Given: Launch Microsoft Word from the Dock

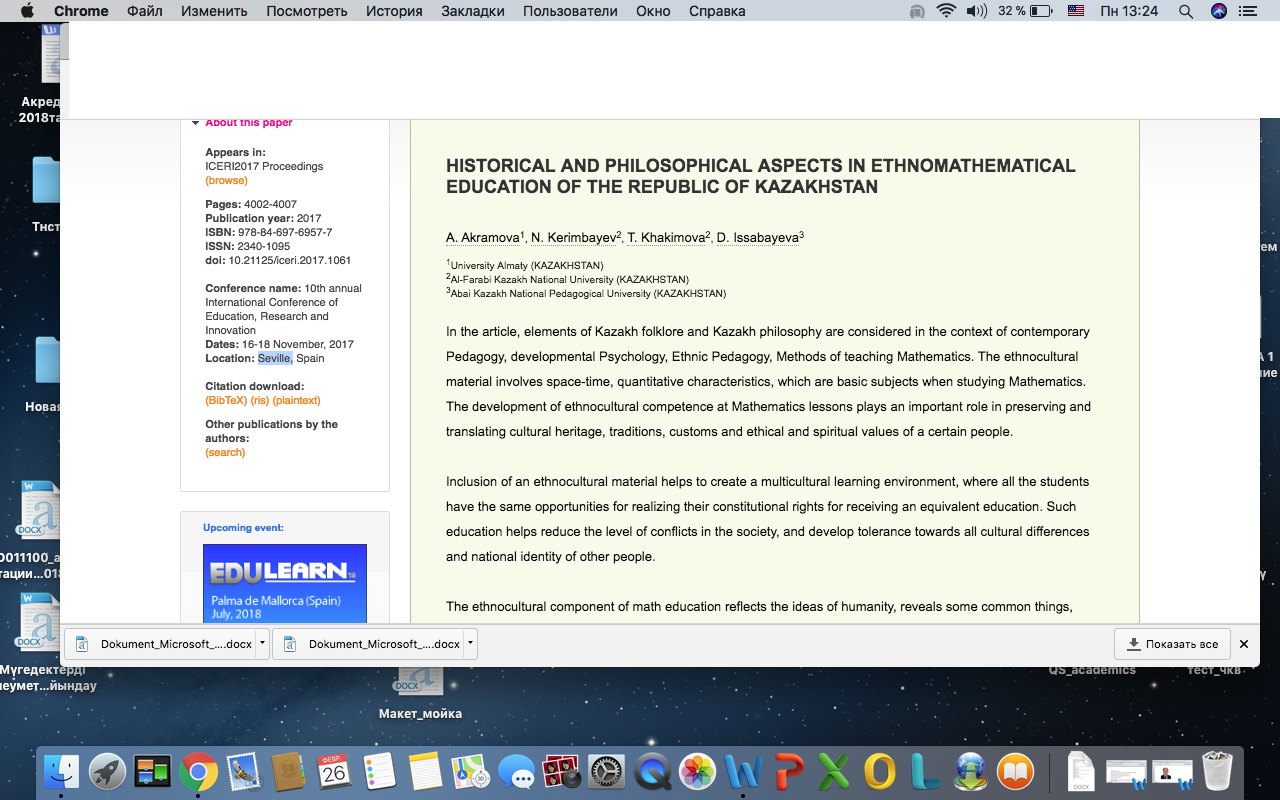Looking at the screenshot, I should [x=743, y=772].
